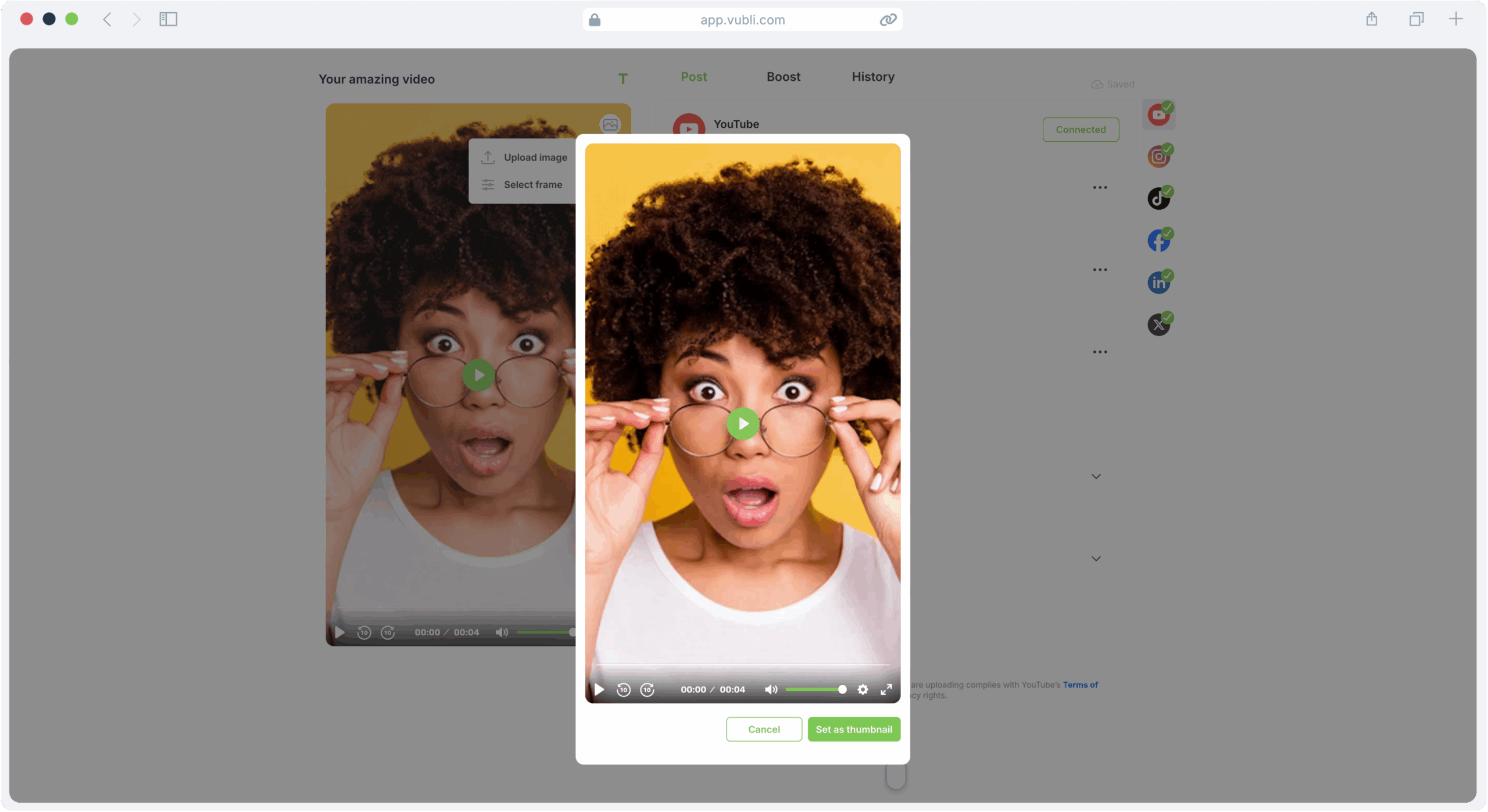Adjust the modal volume slider
Screen dimensions: 1488x812
[814, 689]
